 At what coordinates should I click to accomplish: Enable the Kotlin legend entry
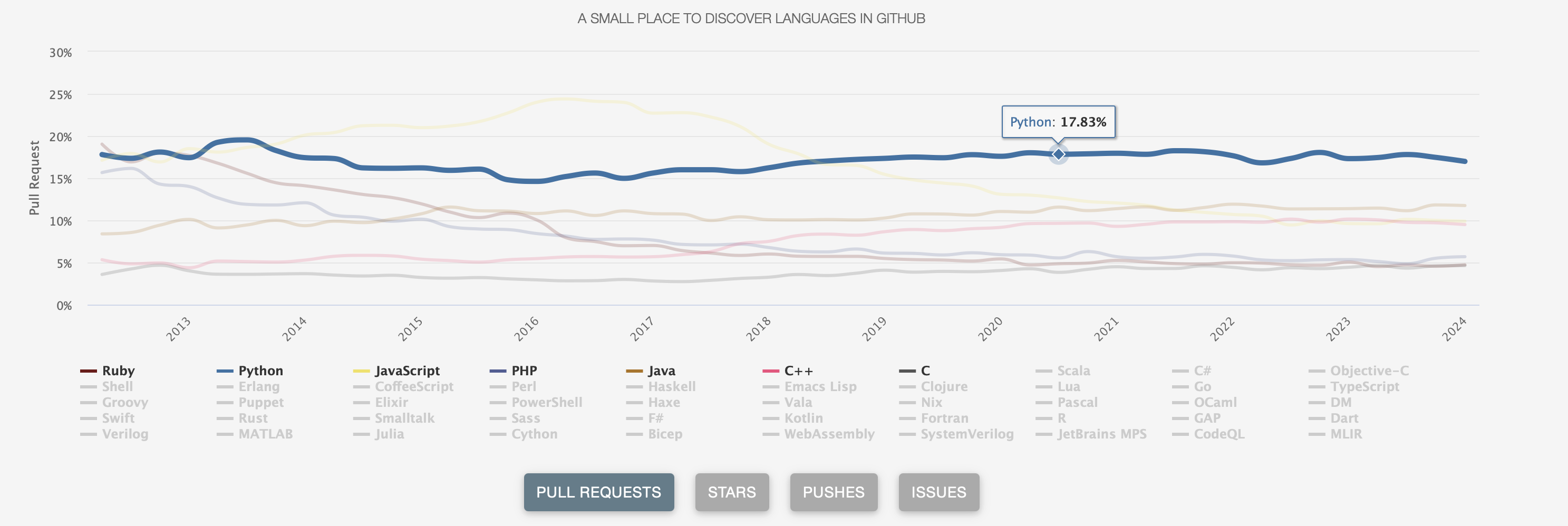pos(803,418)
